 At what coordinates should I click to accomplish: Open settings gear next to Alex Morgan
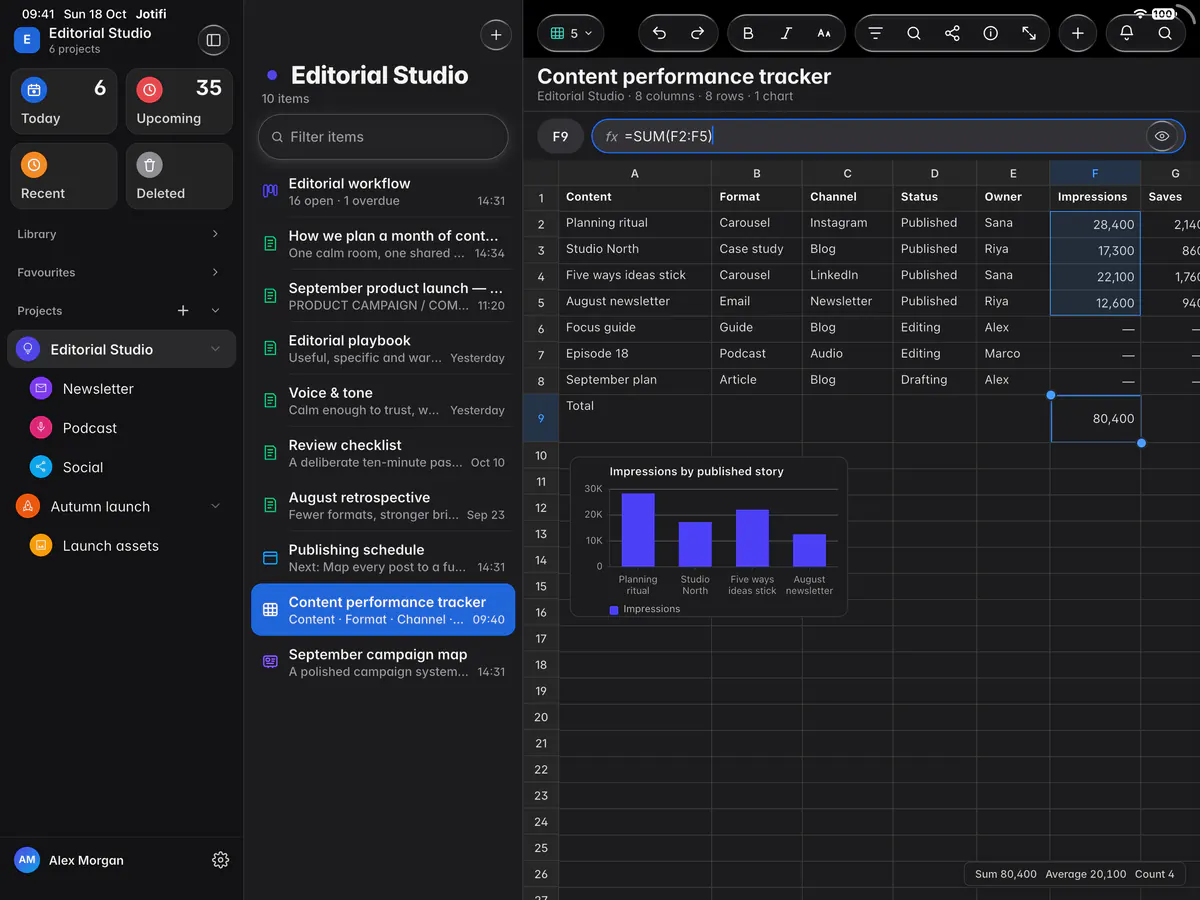click(221, 860)
